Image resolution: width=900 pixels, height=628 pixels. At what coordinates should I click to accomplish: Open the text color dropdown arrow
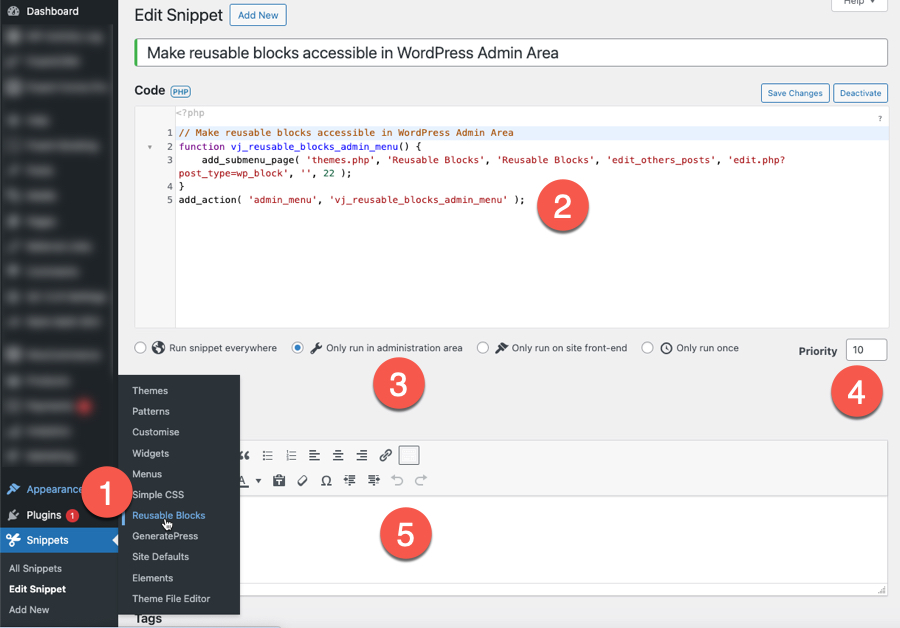point(258,481)
